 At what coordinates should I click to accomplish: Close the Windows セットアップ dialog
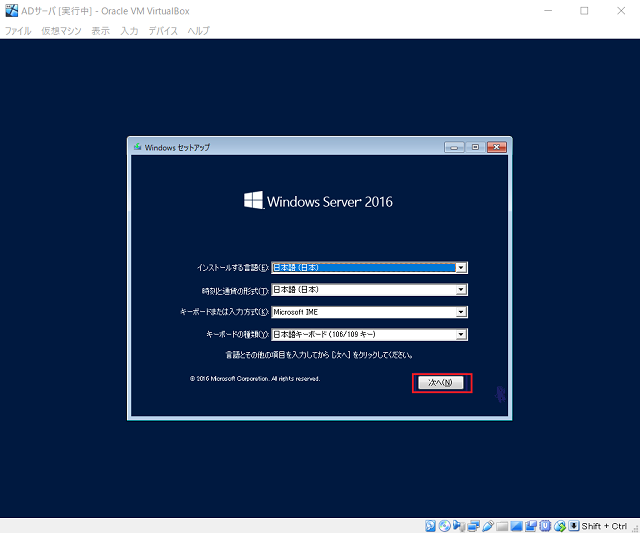point(496,147)
